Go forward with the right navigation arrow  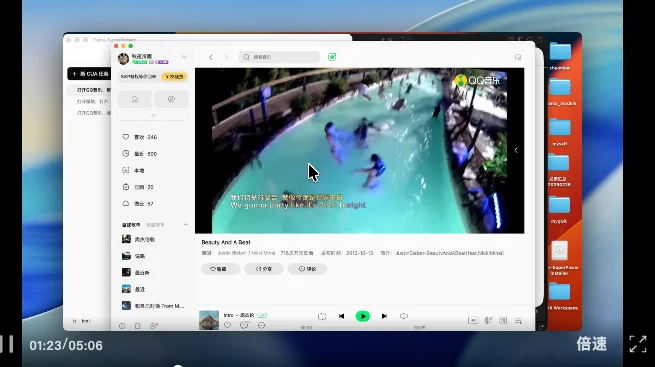226,57
